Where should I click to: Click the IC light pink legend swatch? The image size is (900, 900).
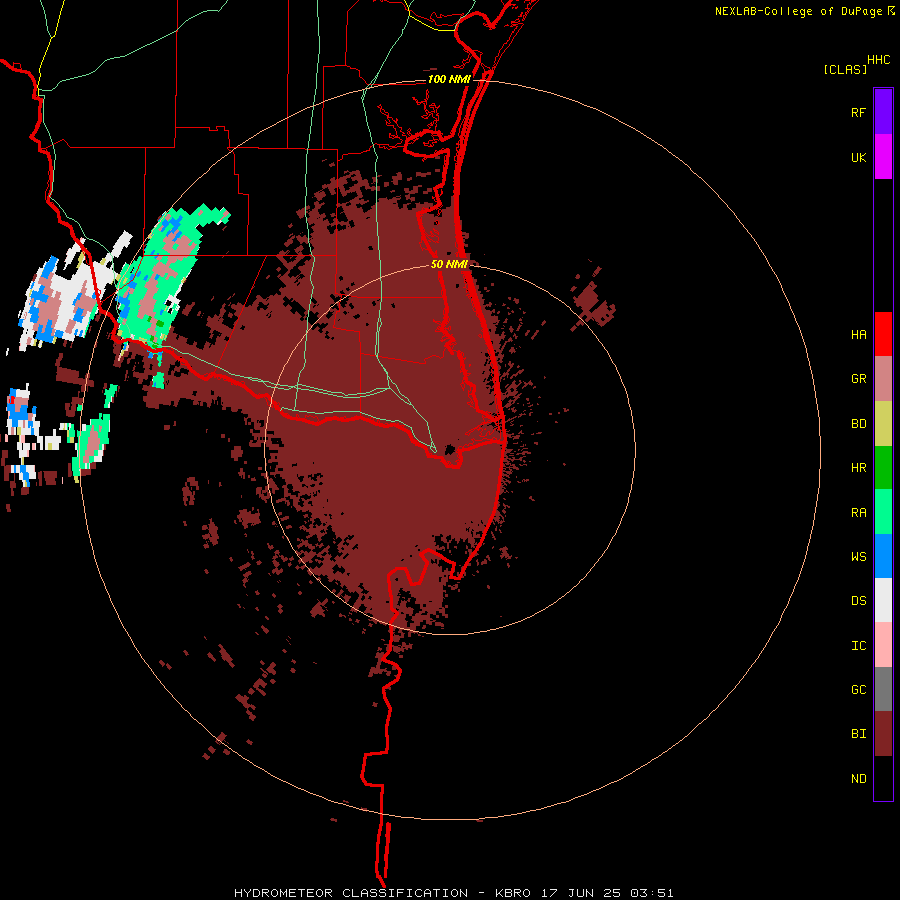[883, 645]
